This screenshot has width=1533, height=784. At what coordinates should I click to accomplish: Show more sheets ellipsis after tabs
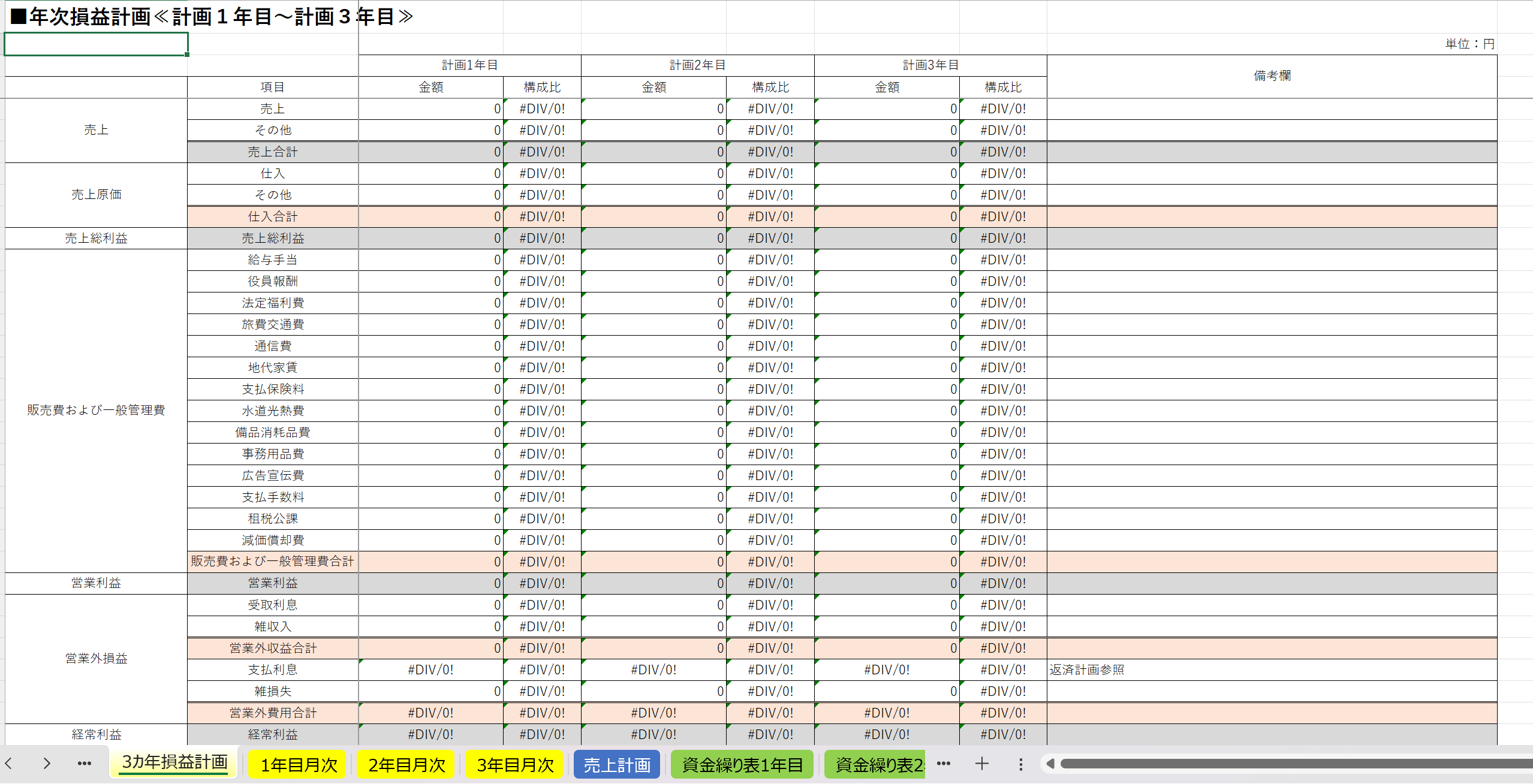(x=944, y=764)
